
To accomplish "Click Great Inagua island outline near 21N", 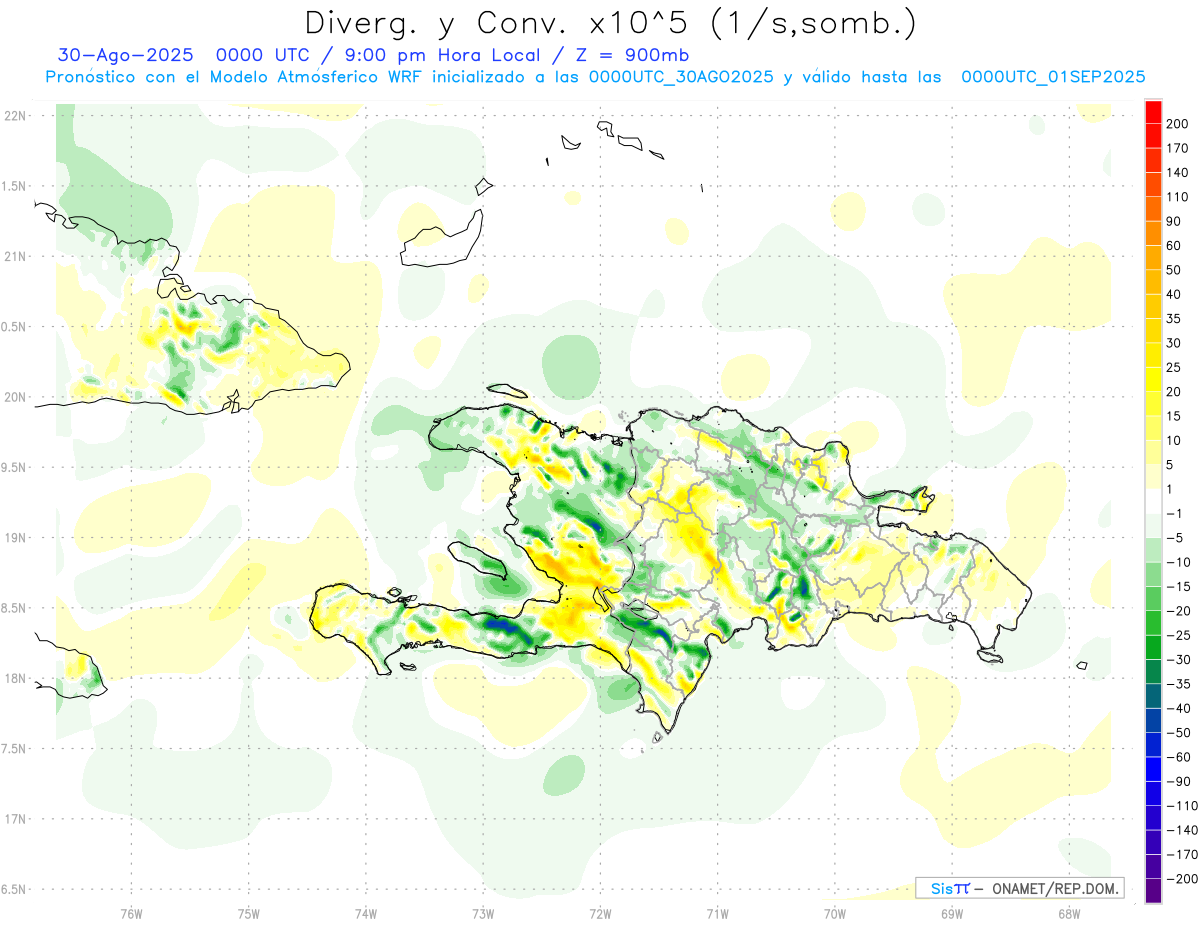I will (441, 238).
